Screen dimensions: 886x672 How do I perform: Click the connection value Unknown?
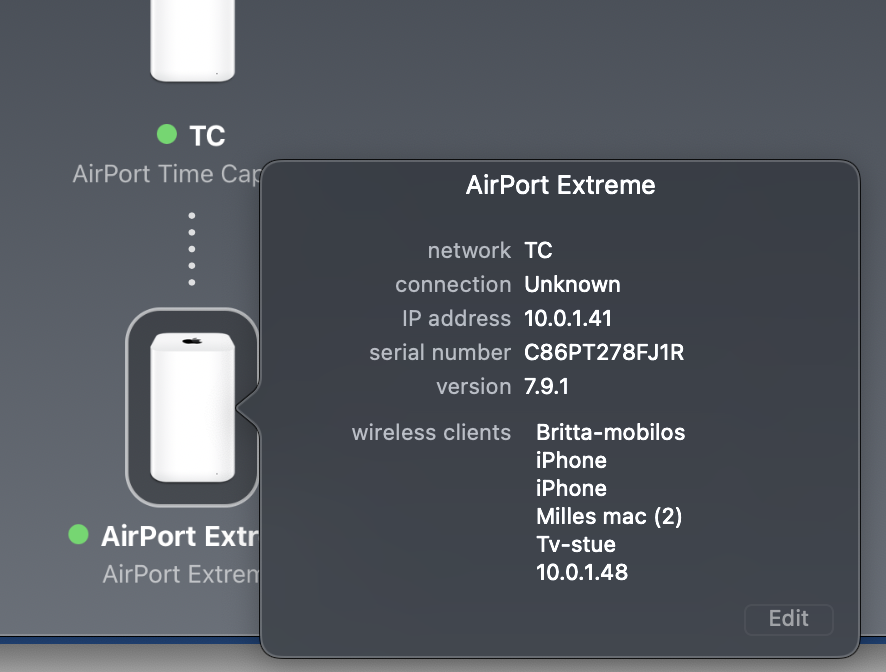coord(572,284)
